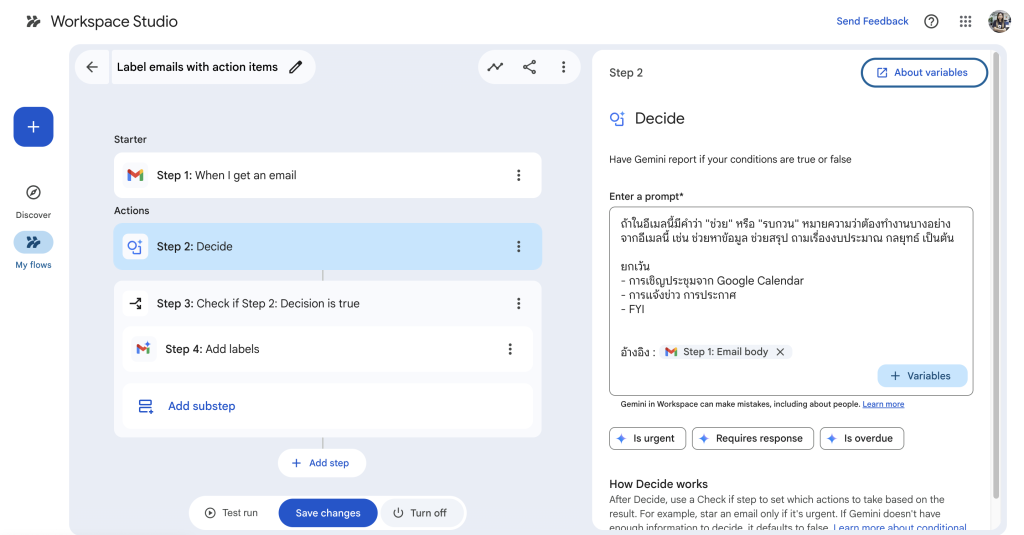Turn off the flow
Viewport: 1024px width, 535px height.
(420, 513)
